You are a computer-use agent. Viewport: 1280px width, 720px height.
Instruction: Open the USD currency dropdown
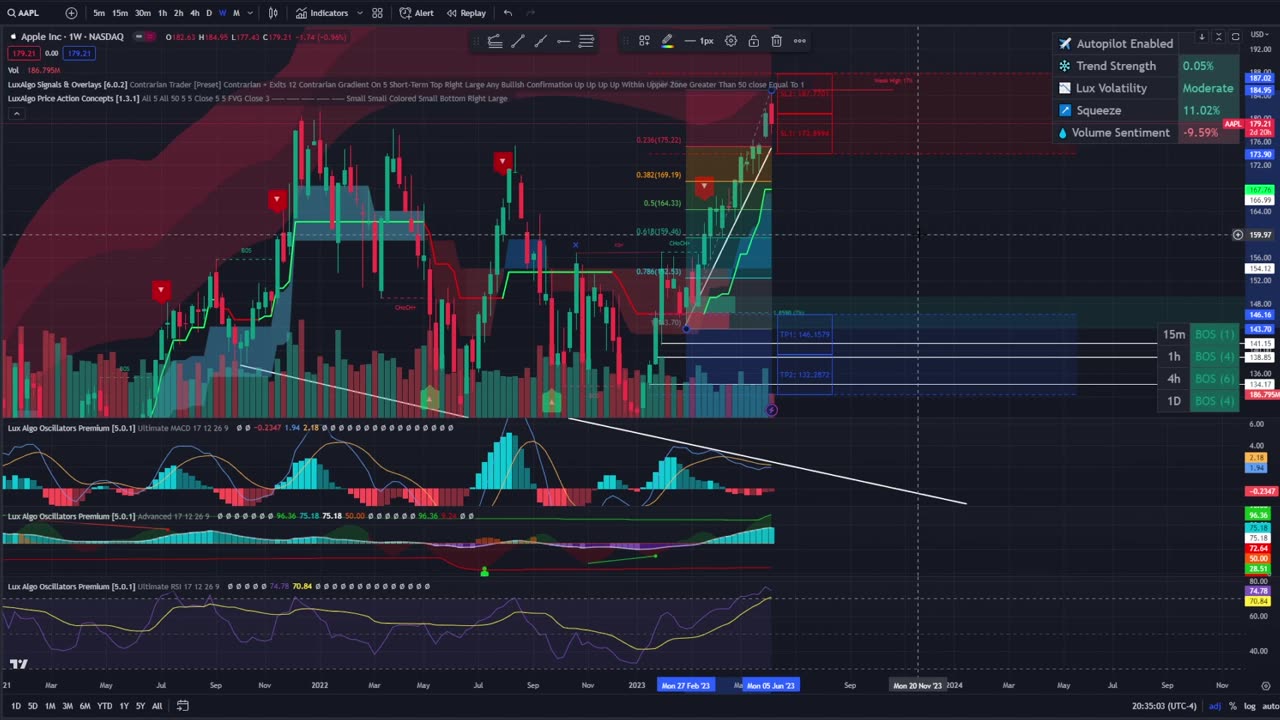pyautogui.click(x=1258, y=37)
